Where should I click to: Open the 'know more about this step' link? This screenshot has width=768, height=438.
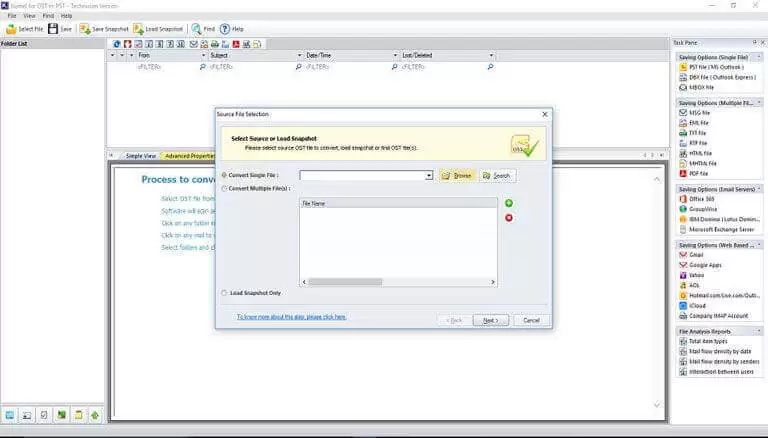click(x=291, y=316)
